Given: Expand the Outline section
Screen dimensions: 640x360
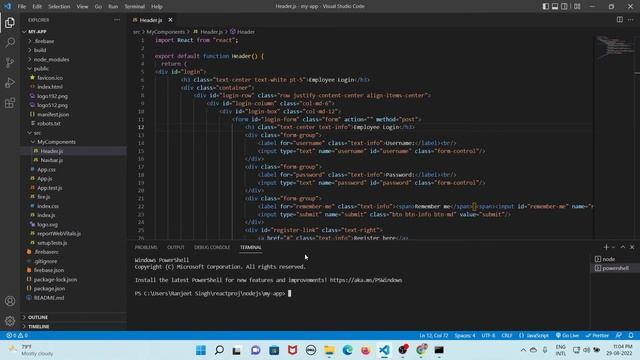Looking at the screenshot, I should click(x=38, y=317).
